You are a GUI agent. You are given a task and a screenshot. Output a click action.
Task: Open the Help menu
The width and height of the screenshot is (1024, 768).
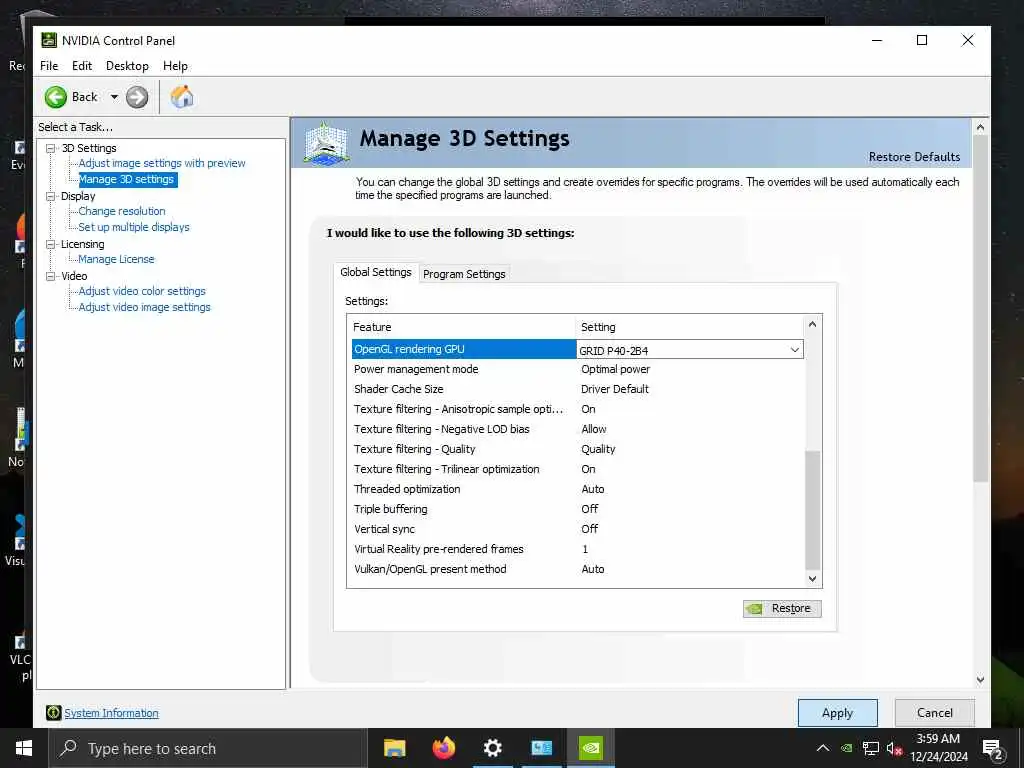pyautogui.click(x=175, y=66)
